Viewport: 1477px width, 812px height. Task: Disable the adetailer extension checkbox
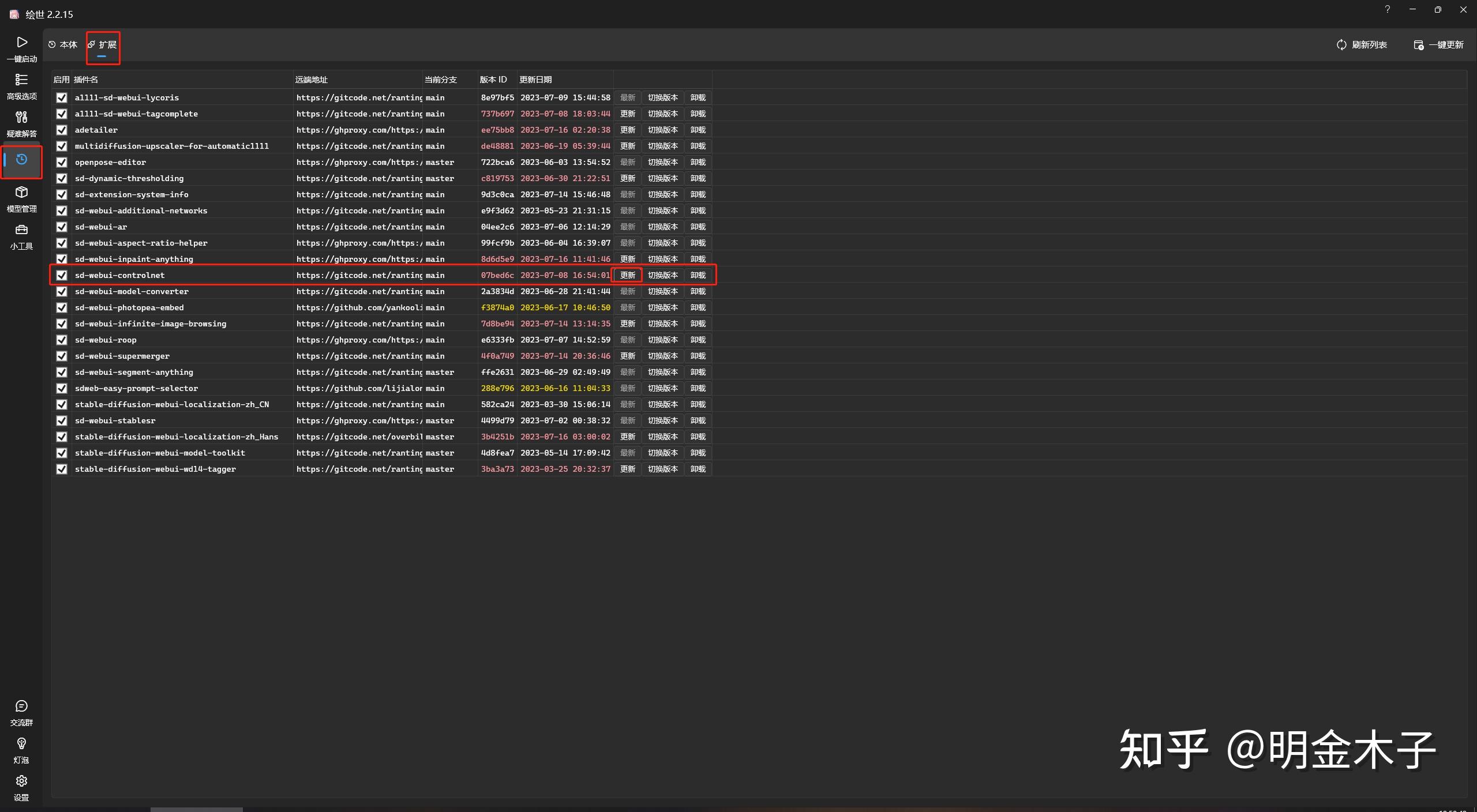[62, 130]
